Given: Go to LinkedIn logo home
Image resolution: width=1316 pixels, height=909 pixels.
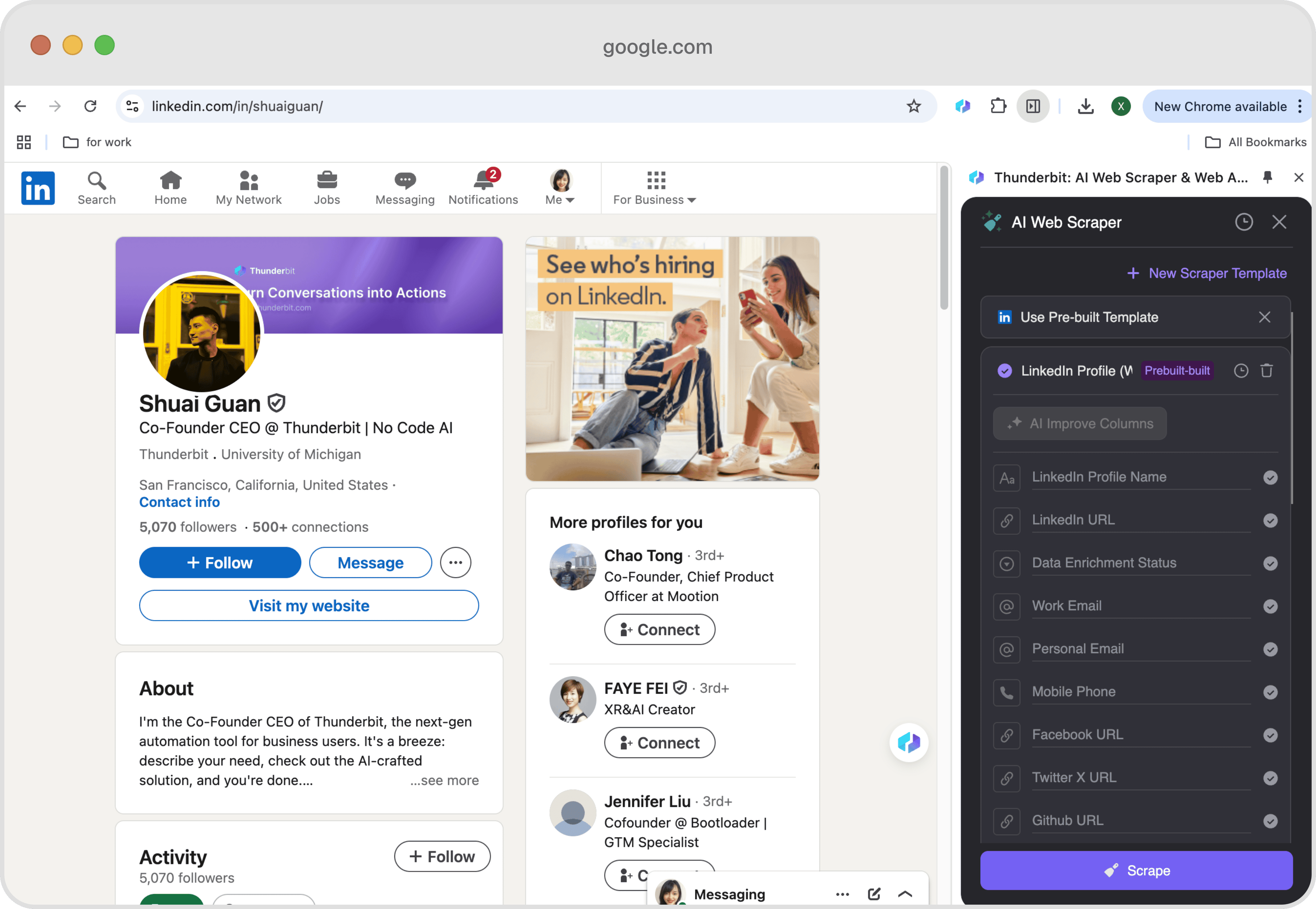Looking at the screenshot, I should point(38,188).
